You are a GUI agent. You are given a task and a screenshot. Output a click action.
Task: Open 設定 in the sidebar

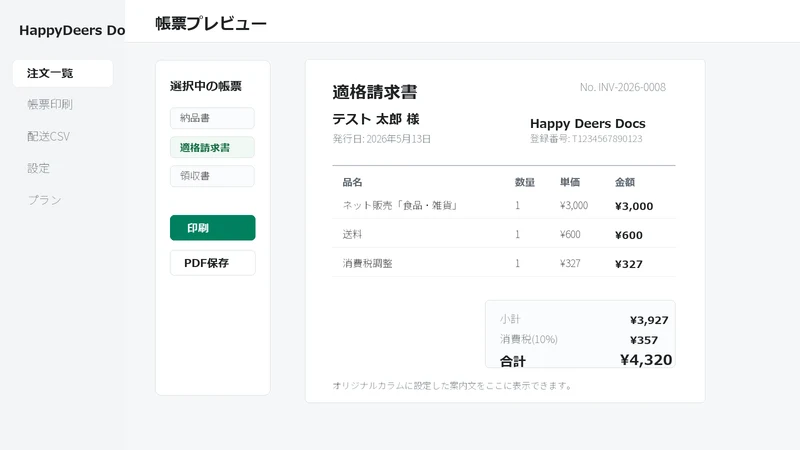39,168
